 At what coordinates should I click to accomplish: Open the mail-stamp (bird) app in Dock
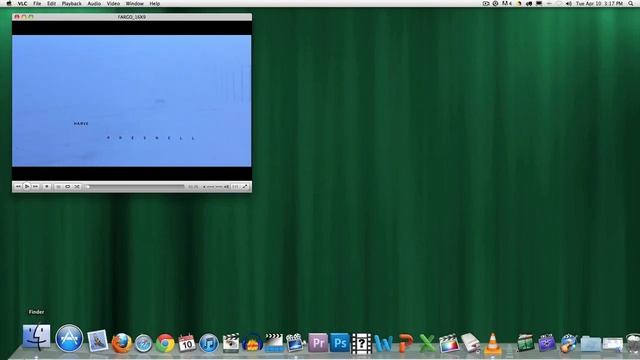tap(98, 341)
